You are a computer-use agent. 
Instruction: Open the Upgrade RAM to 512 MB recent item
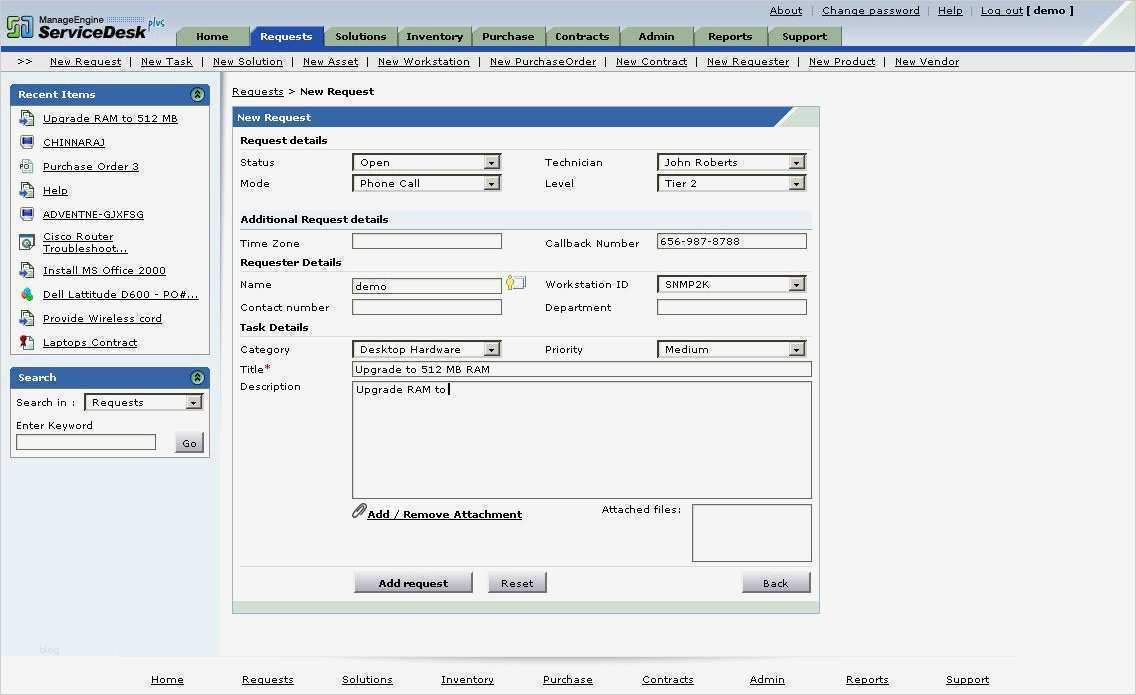point(110,118)
